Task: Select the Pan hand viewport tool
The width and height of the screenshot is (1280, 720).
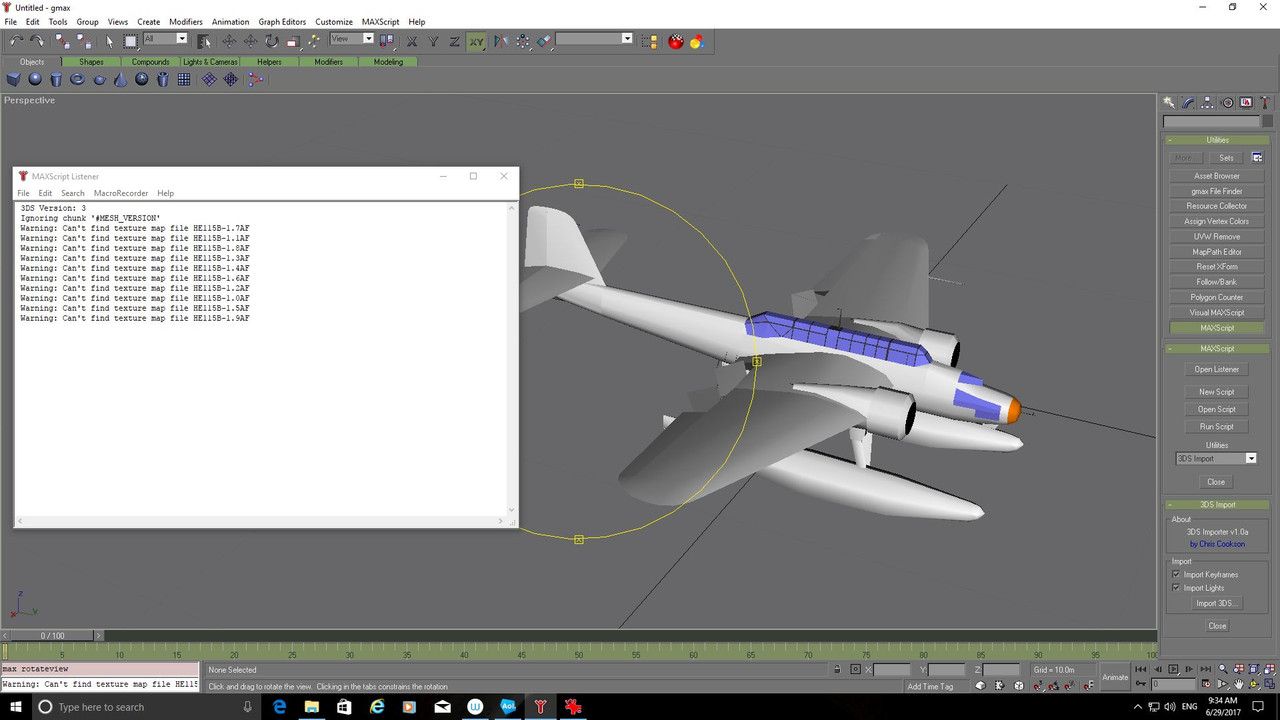Action: tap(1239, 685)
